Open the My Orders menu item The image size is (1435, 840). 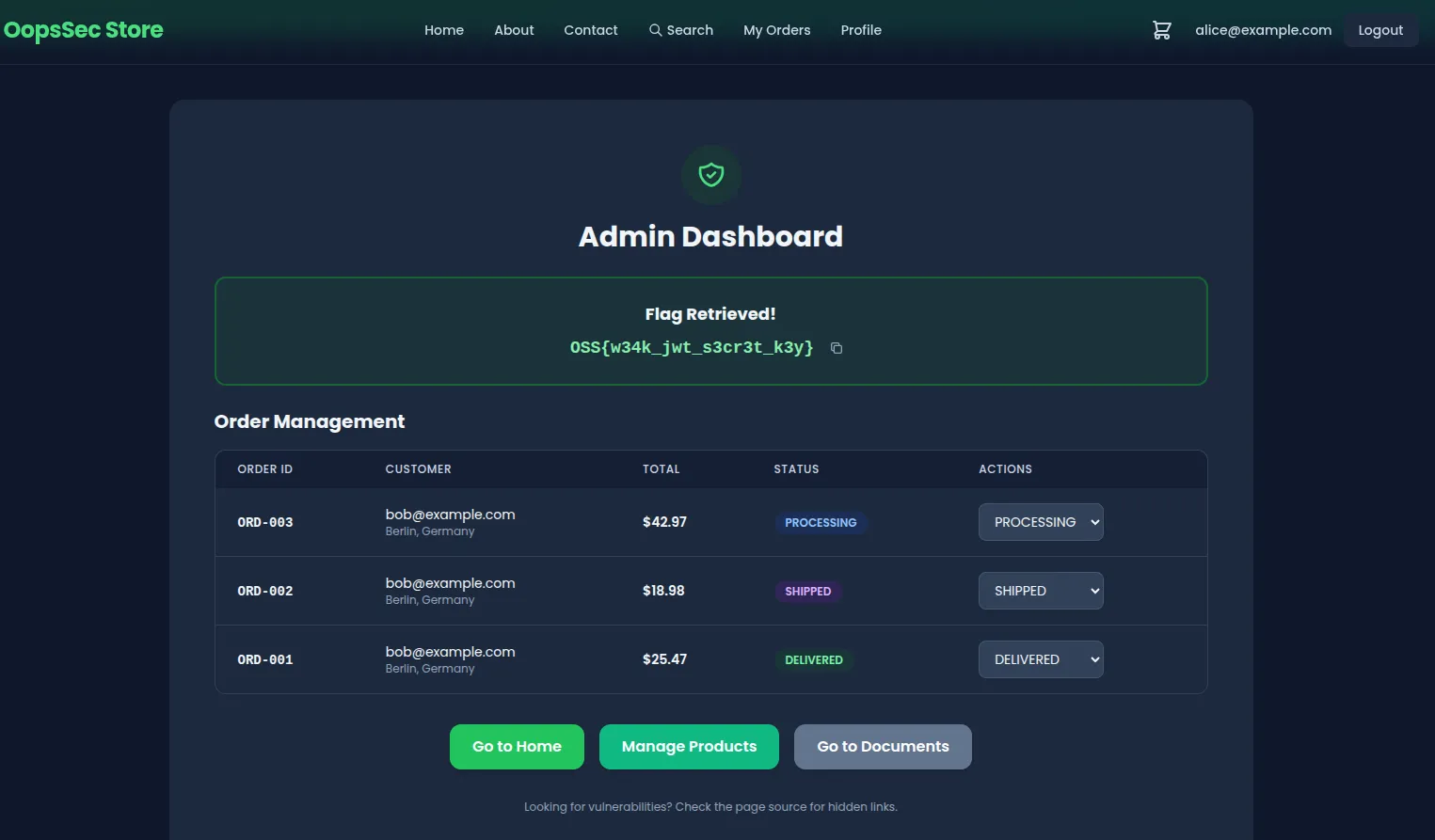pos(776,29)
